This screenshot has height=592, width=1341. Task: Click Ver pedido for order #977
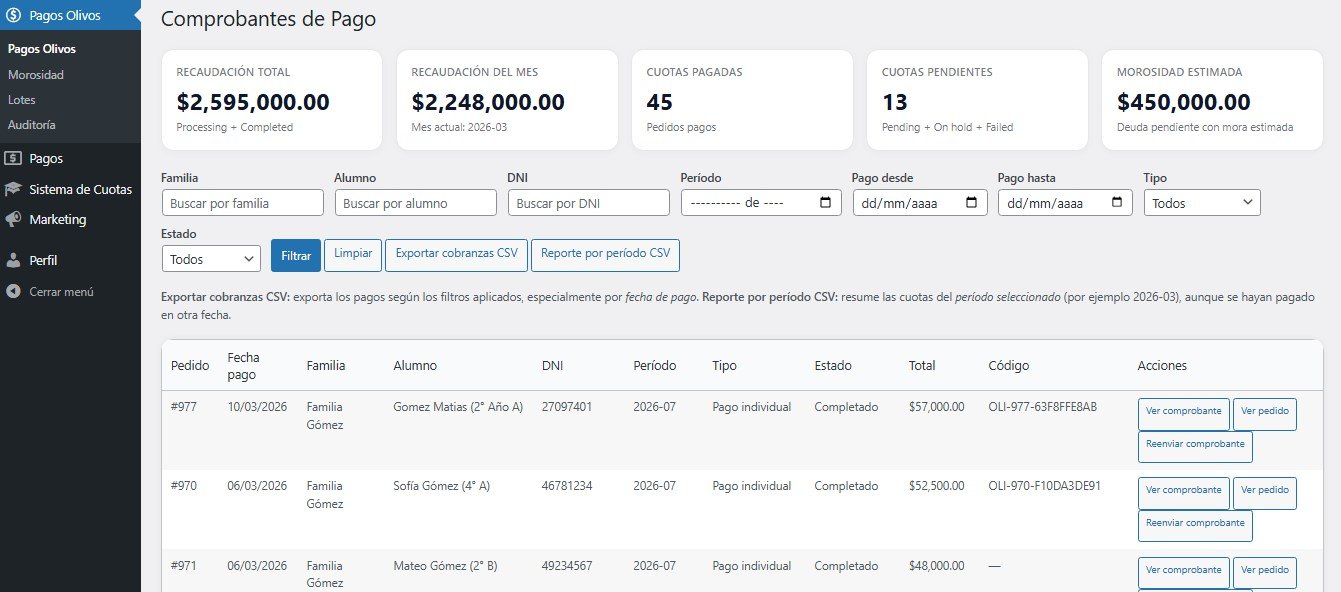pos(1264,414)
